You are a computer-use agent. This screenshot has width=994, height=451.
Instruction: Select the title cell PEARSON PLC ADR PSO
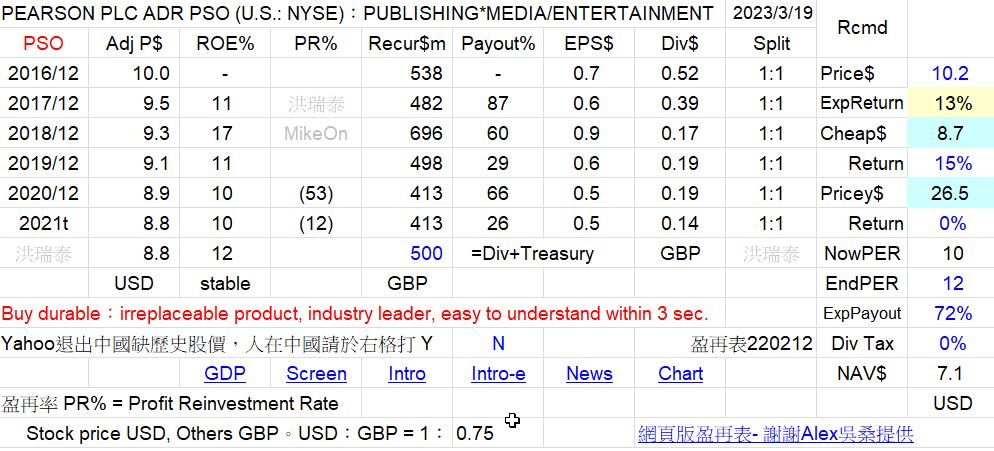(363, 13)
